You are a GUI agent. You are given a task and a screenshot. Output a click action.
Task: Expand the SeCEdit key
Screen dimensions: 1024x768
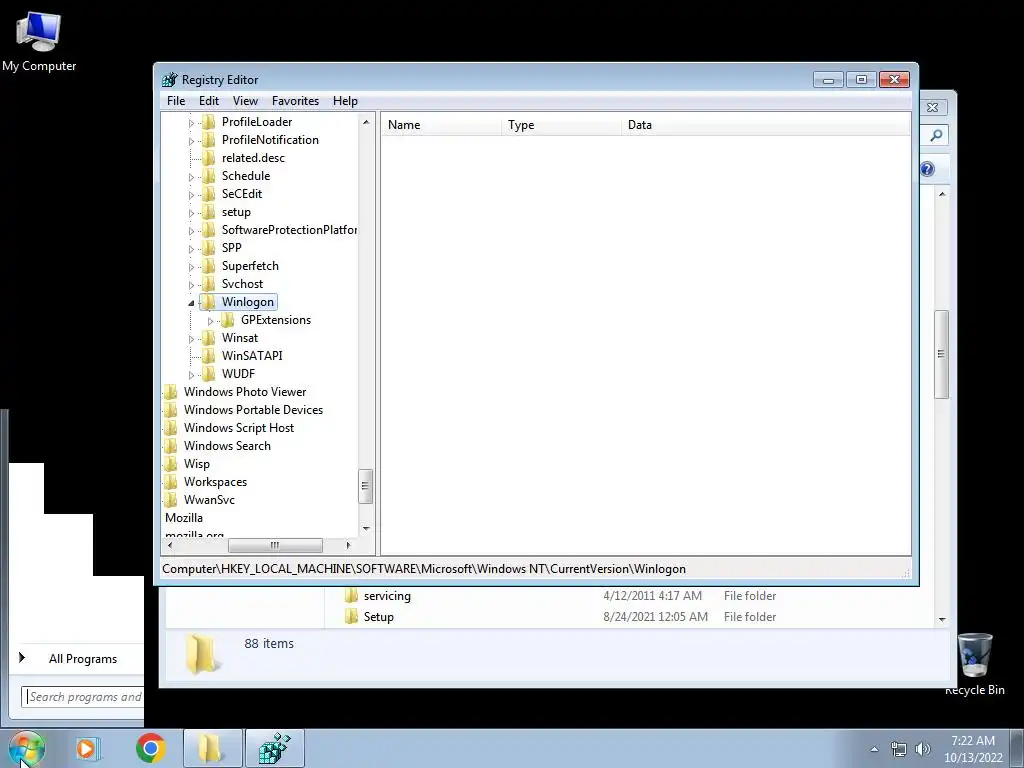pyautogui.click(x=191, y=195)
